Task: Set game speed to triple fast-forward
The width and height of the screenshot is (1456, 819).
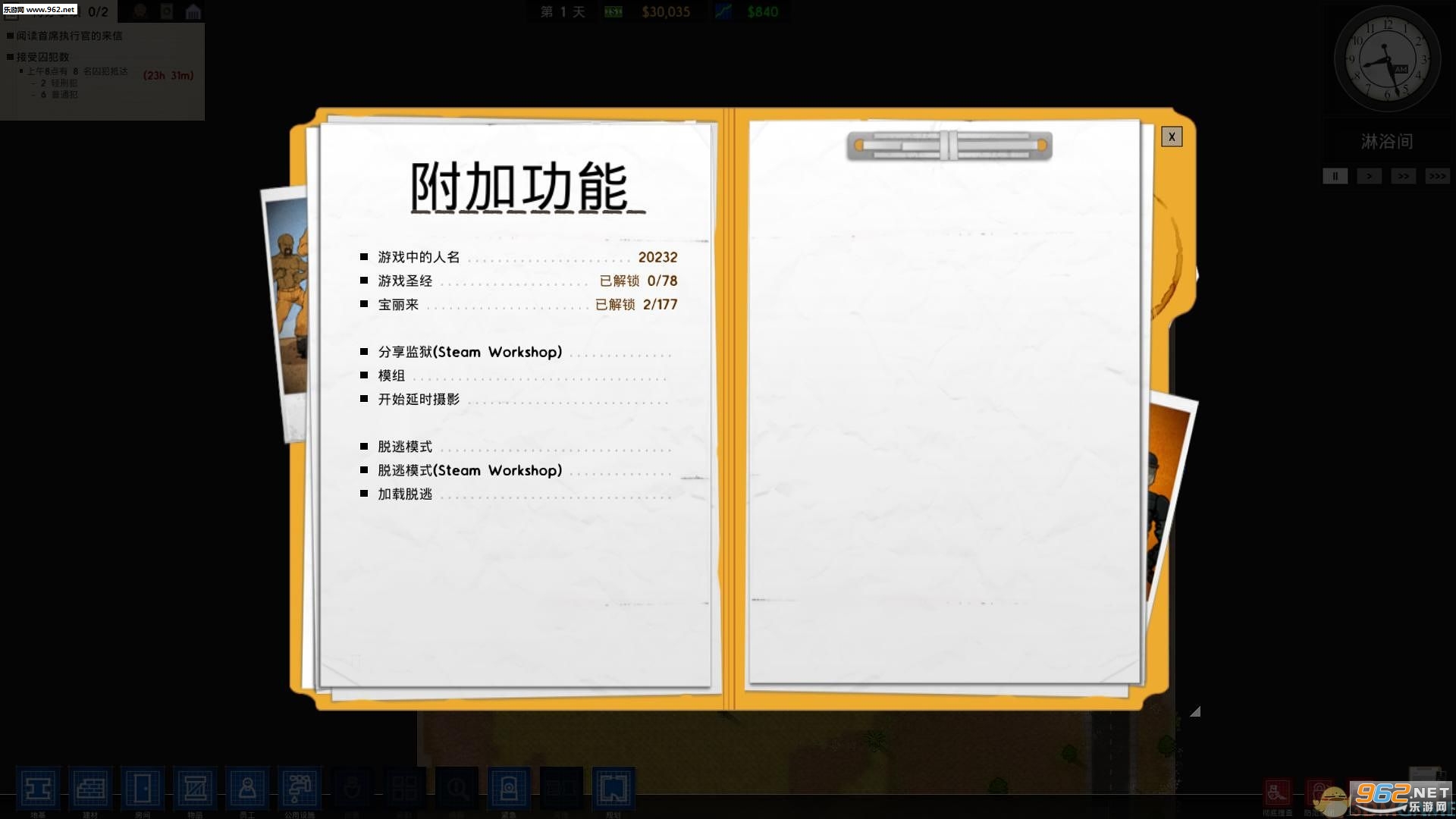Action: [1437, 176]
